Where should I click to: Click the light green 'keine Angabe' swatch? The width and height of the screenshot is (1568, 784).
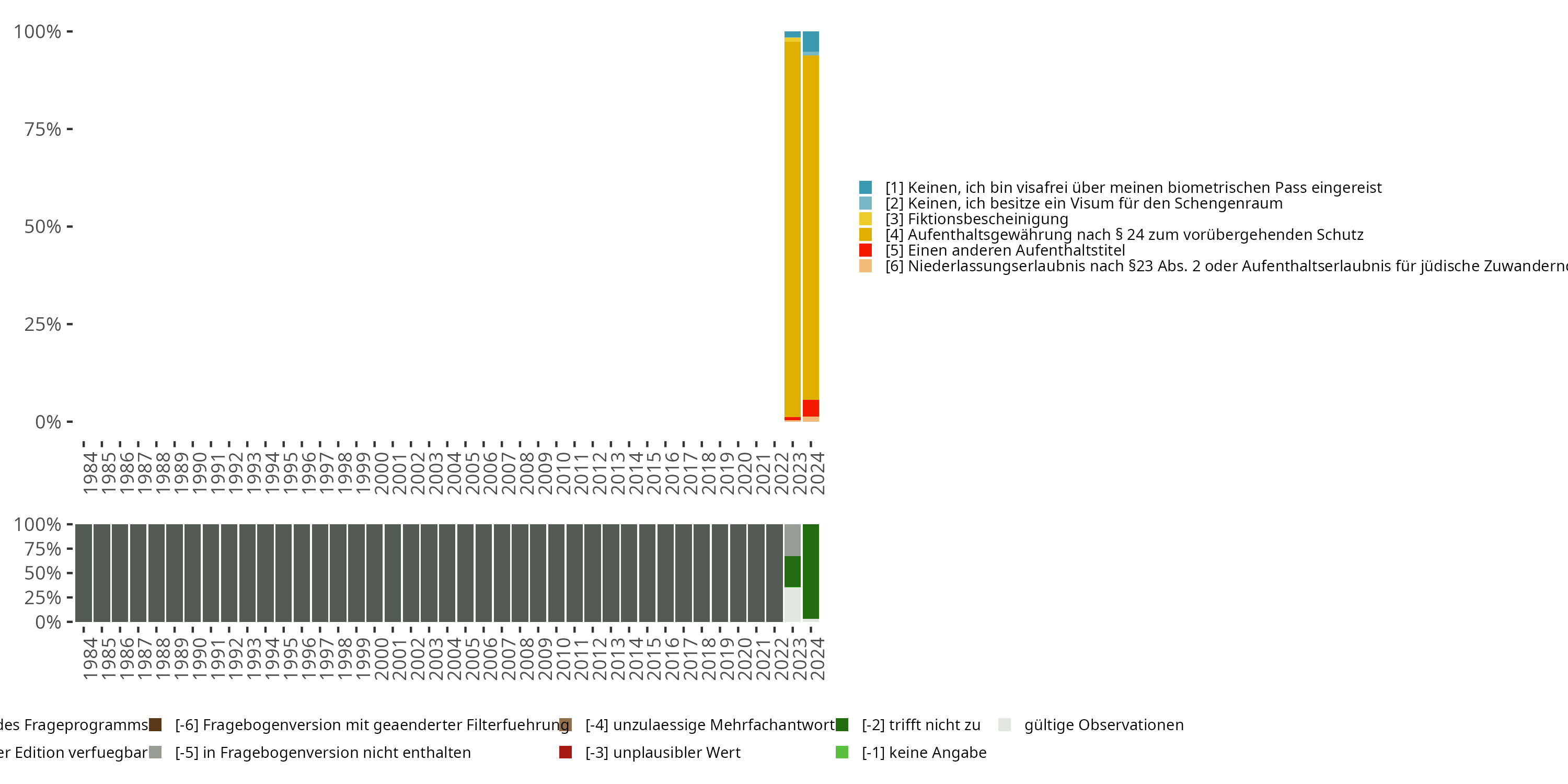(x=842, y=752)
